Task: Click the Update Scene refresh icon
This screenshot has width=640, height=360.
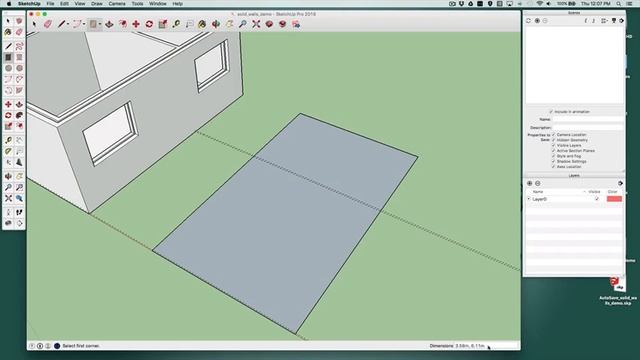Action: coord(529,20)
